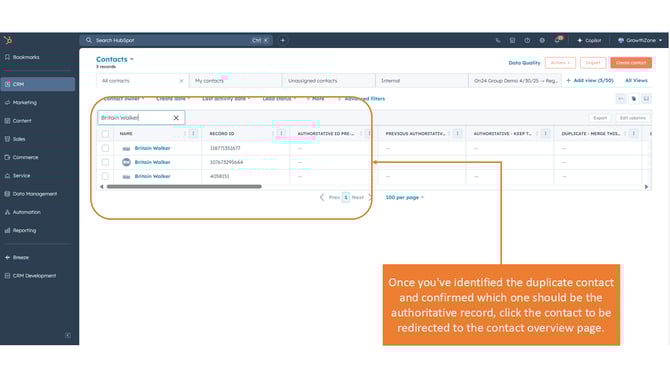Open the 100 per page dropdown

click(404, 197)
